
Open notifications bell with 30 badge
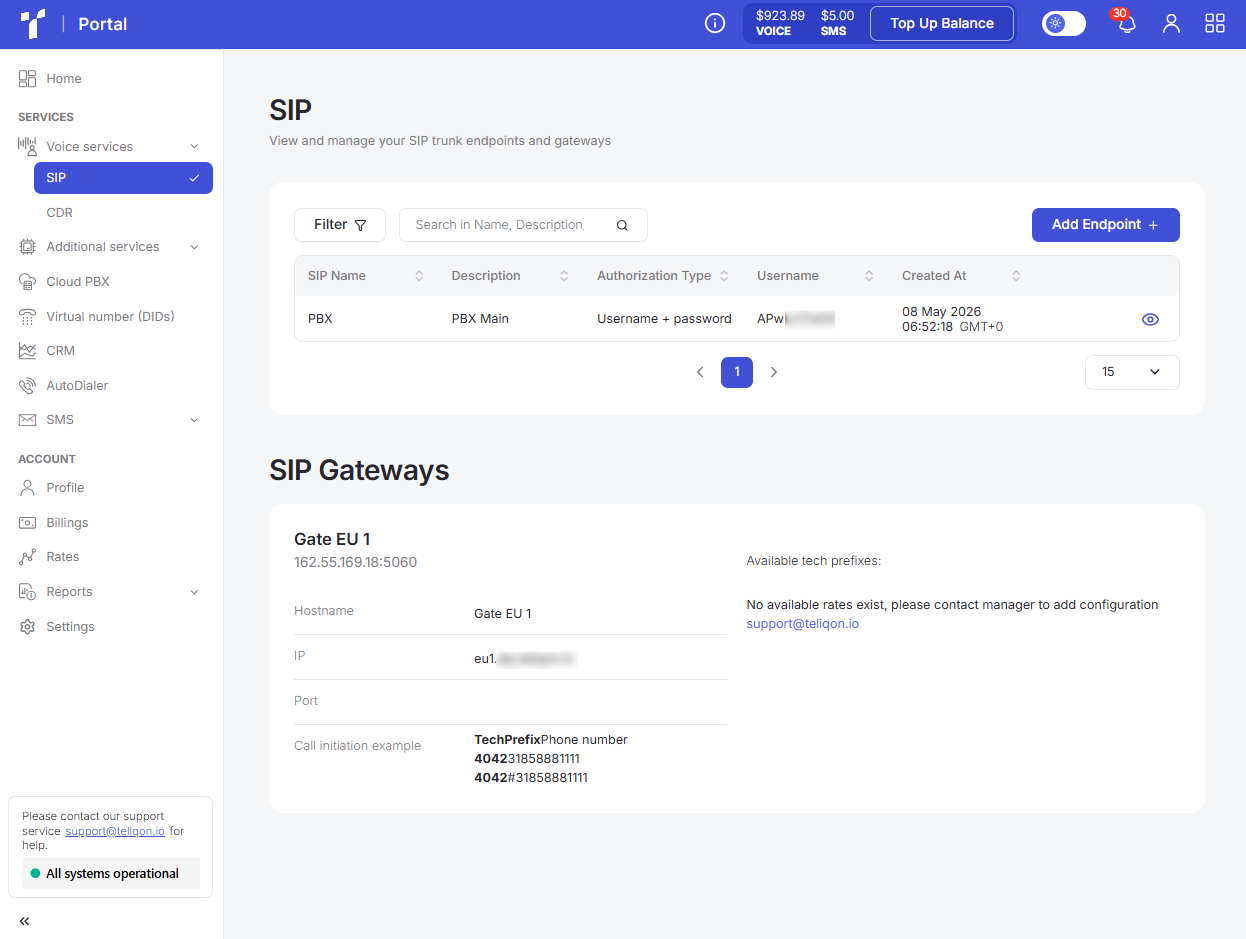pyautogui.click(x=1126, y=22)
